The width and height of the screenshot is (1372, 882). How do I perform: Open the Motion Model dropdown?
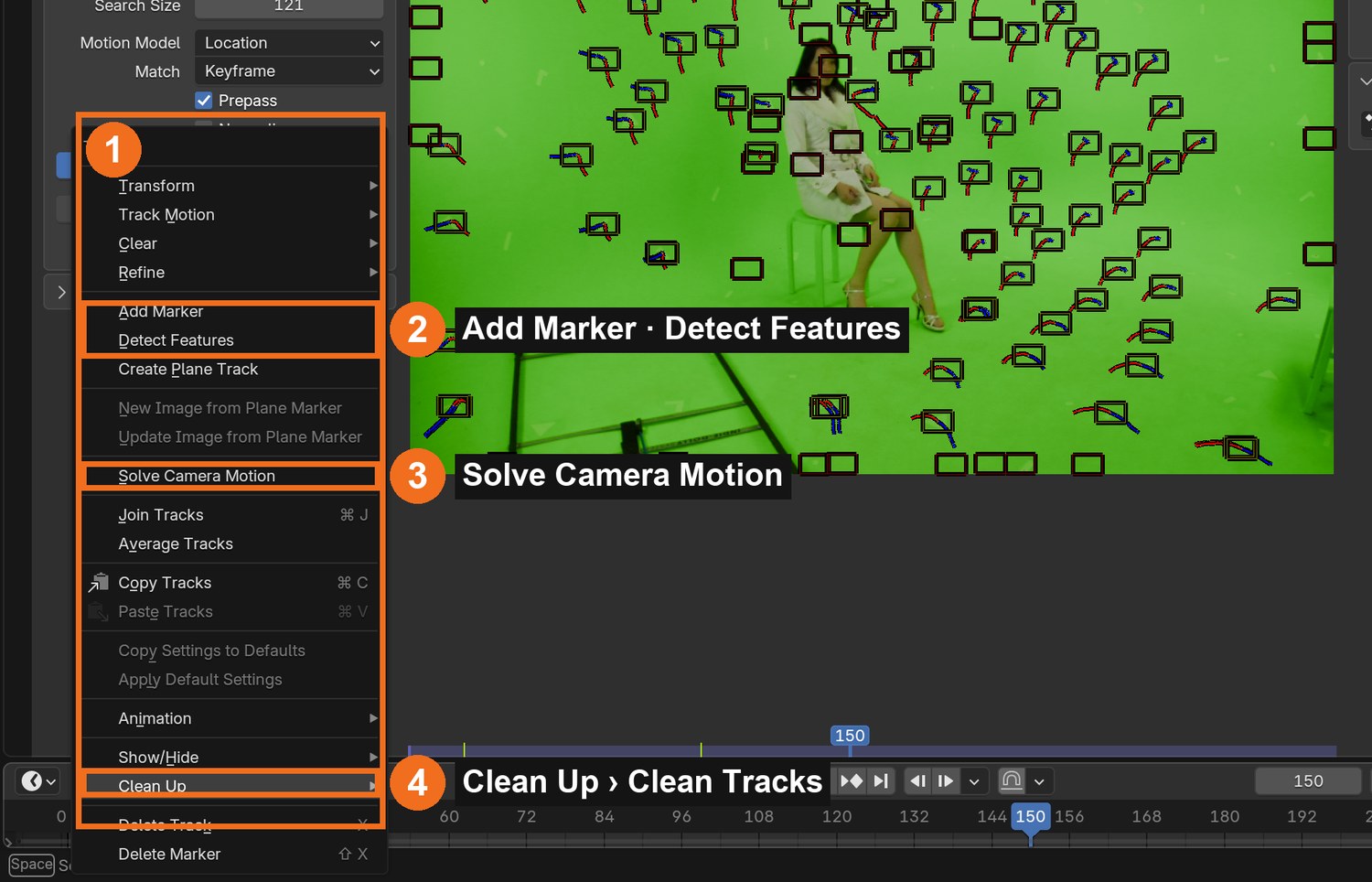pyautogui.click(x=289, y=43)
